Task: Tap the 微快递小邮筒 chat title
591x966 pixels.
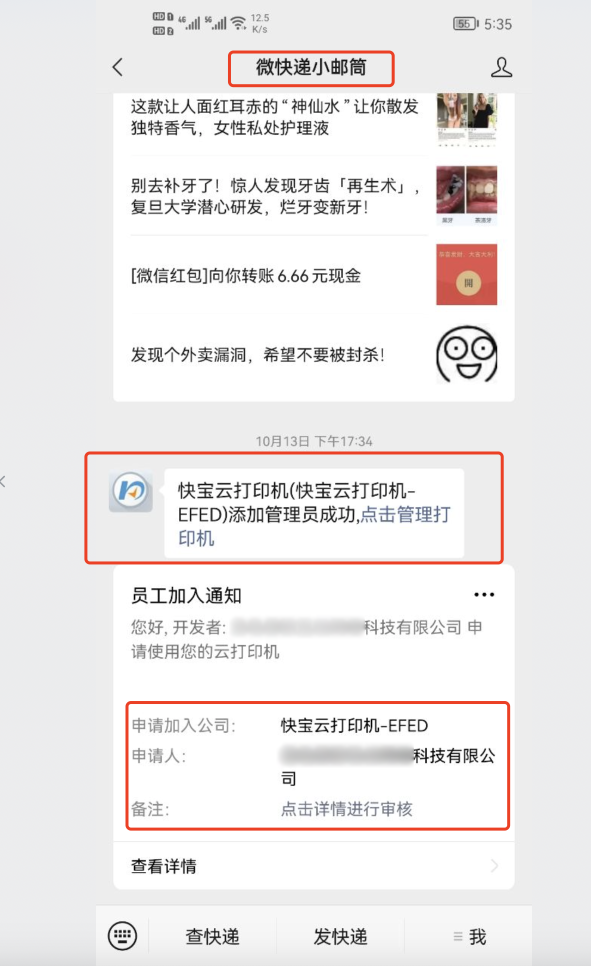Action: 311,67
